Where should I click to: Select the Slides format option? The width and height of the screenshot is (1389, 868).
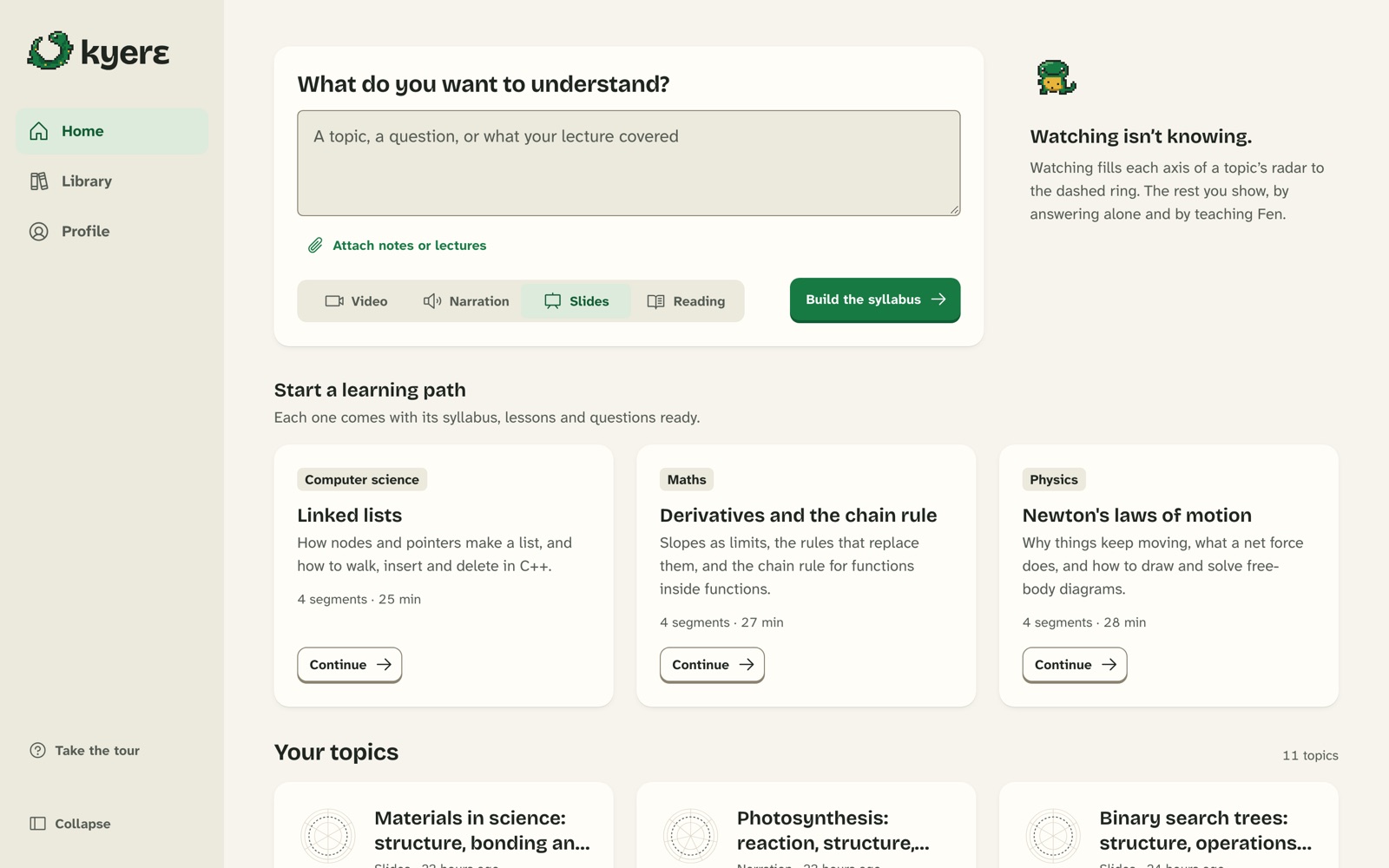click(576, 301)
